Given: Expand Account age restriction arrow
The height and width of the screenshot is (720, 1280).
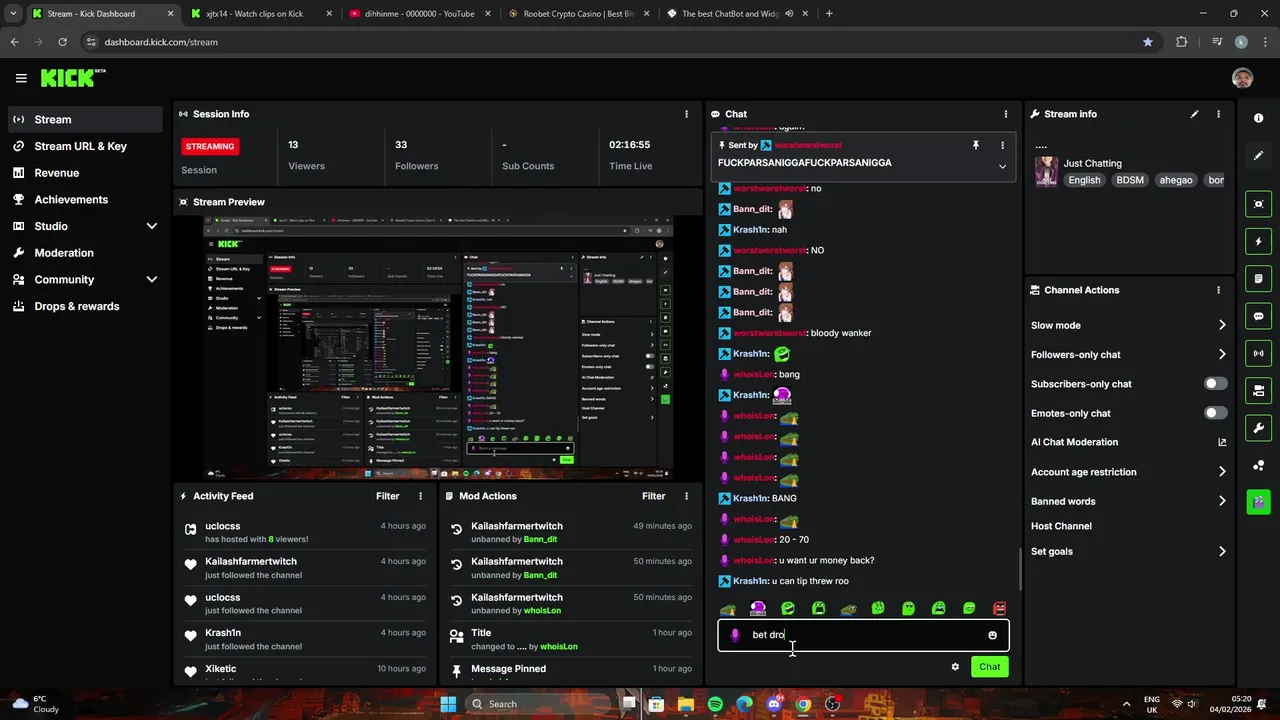Looking at the screenshot, I should pos(1222,472).
